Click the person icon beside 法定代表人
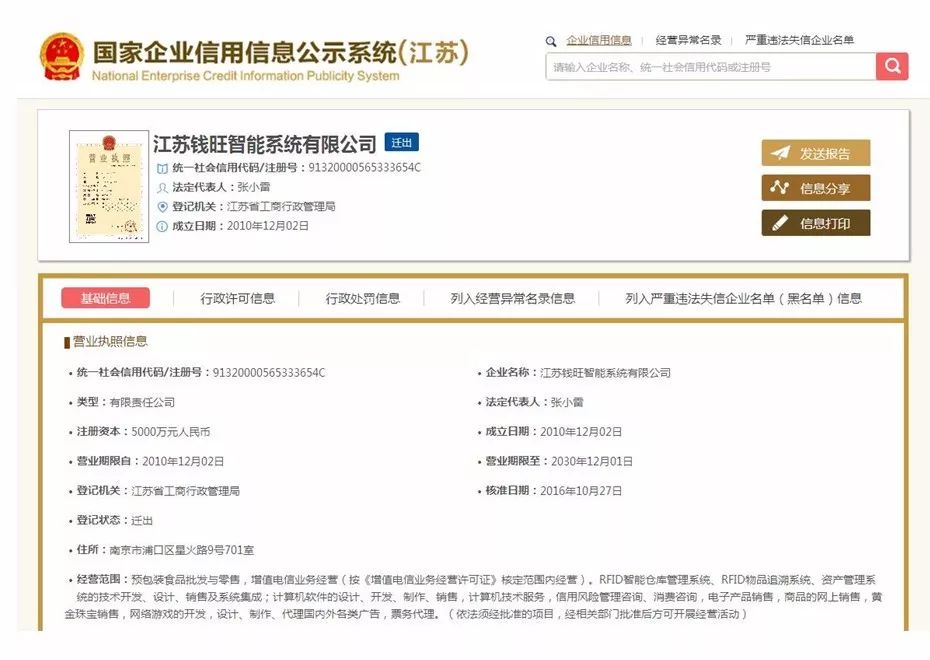 tap(162, 188)
